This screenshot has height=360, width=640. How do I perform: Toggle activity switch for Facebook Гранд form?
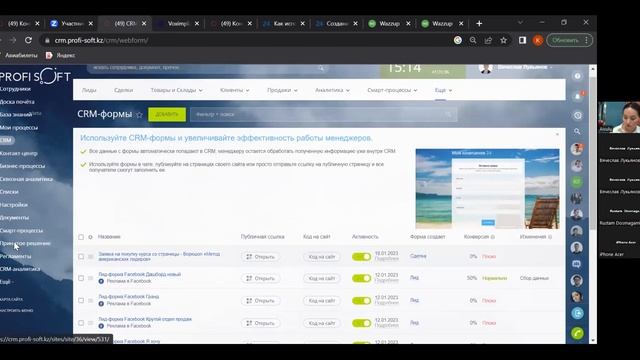[x=361, y=300]
